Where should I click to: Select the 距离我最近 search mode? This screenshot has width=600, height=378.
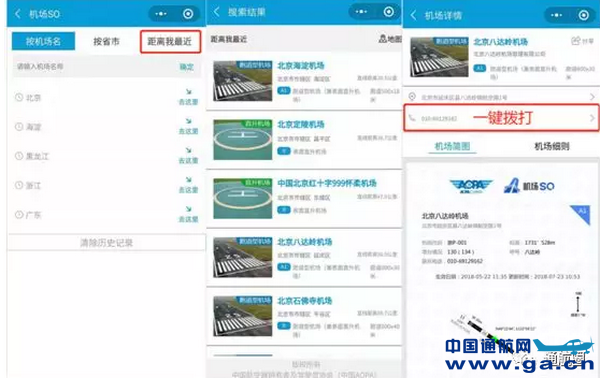click(x=170, y=41)
